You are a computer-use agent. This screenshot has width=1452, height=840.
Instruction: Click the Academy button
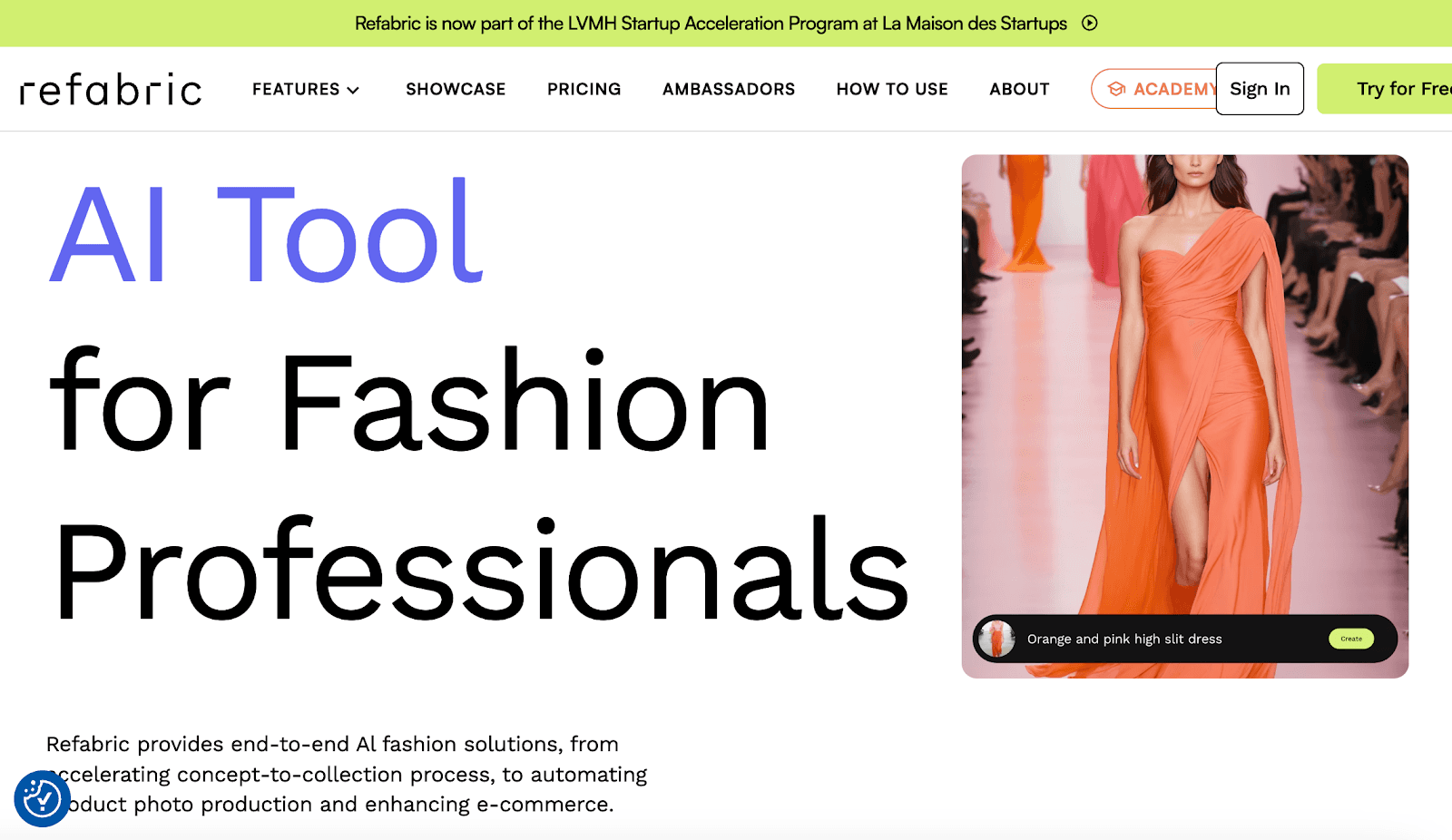1153,89
